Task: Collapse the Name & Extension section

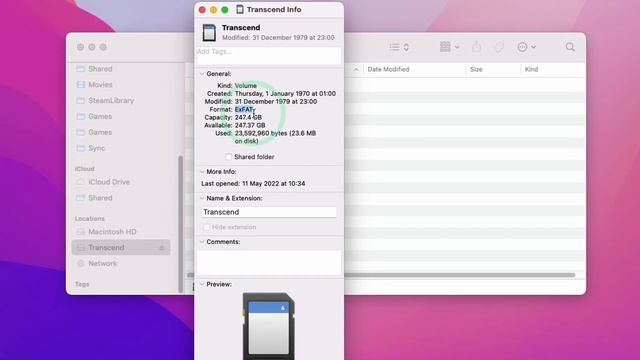Action: point(202,198)
